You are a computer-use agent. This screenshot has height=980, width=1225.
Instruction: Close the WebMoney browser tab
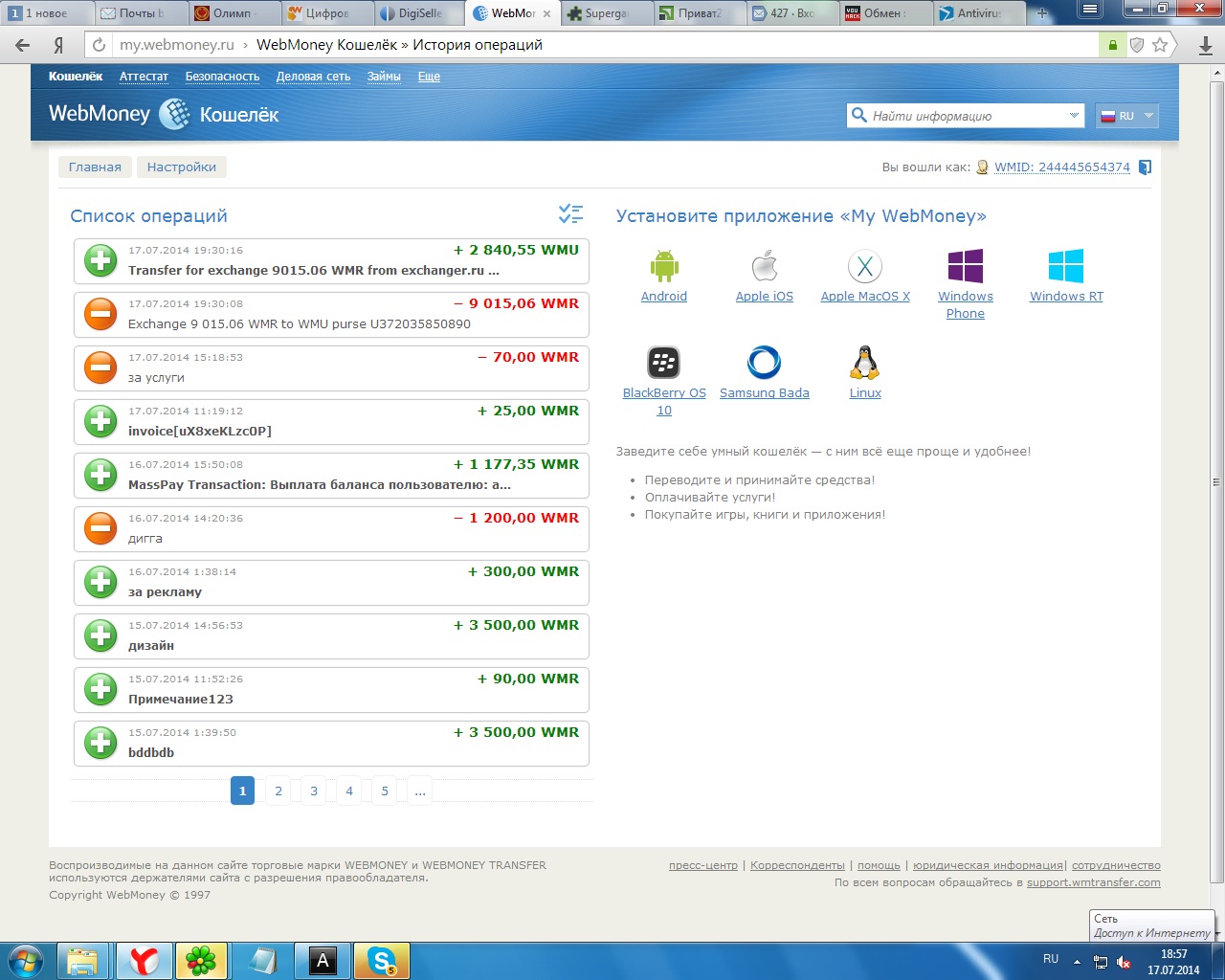547,13
